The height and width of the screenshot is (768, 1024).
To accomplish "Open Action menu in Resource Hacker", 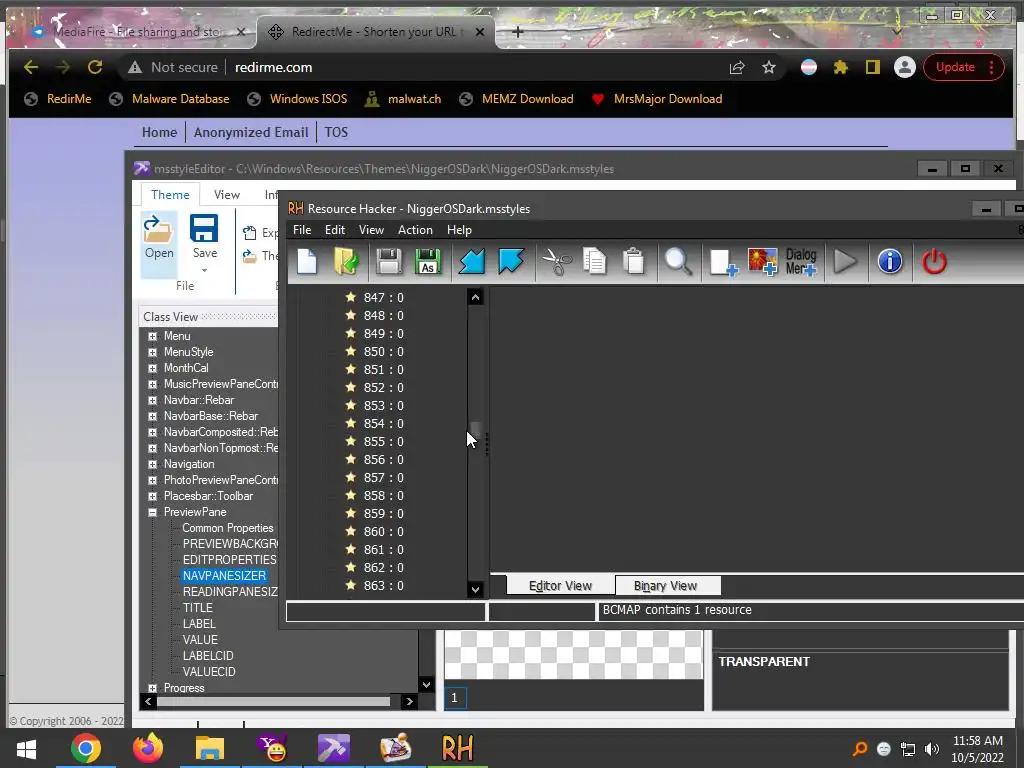I will 415,230.
